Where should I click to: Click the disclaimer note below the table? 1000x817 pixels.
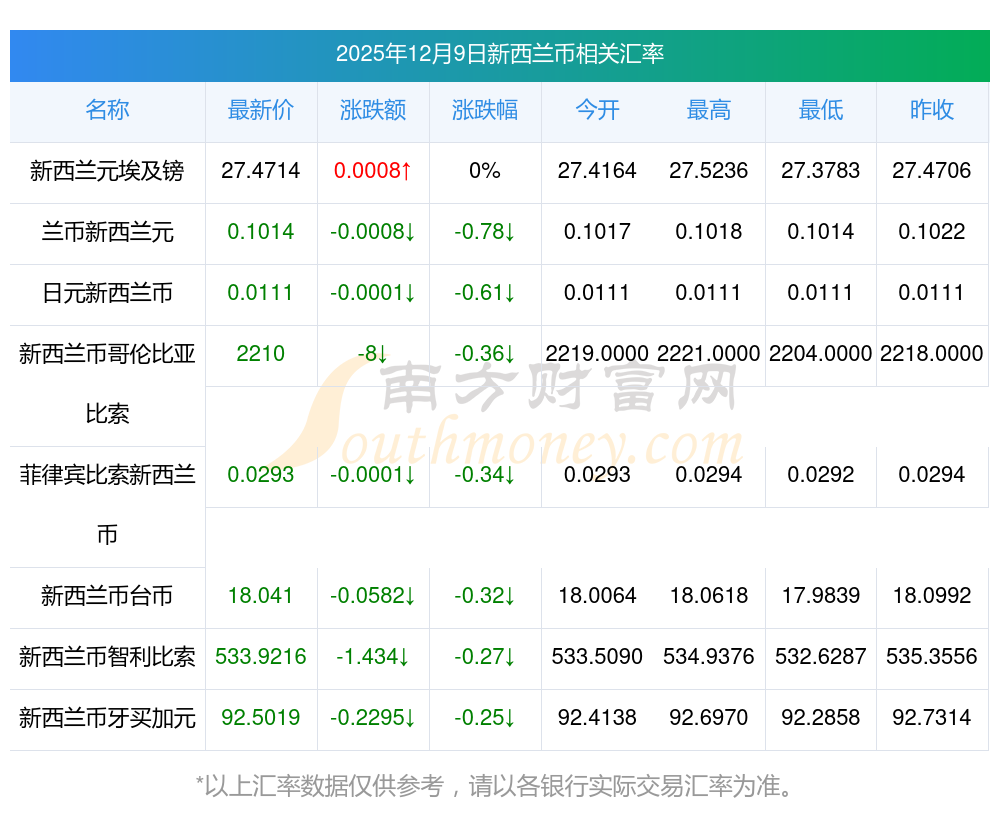[495, 786]
